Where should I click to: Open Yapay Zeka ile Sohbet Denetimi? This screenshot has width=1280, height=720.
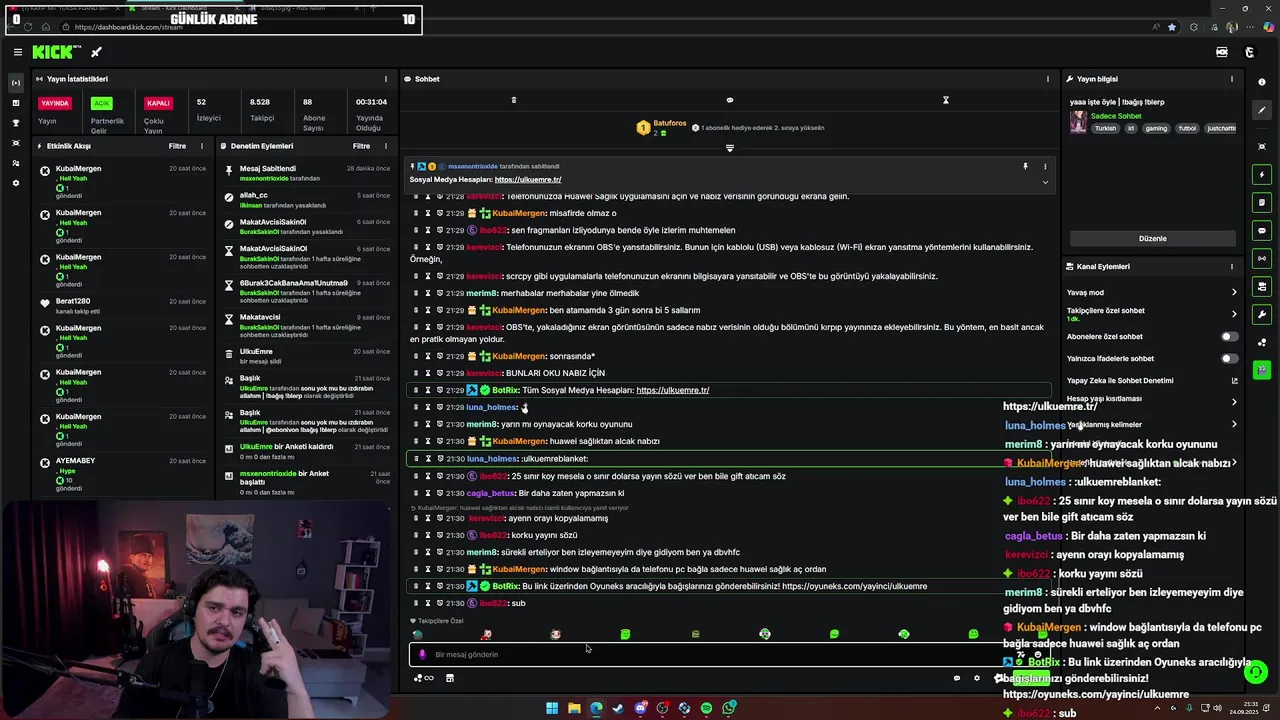pyautogui.click(x=1152, y=381)
